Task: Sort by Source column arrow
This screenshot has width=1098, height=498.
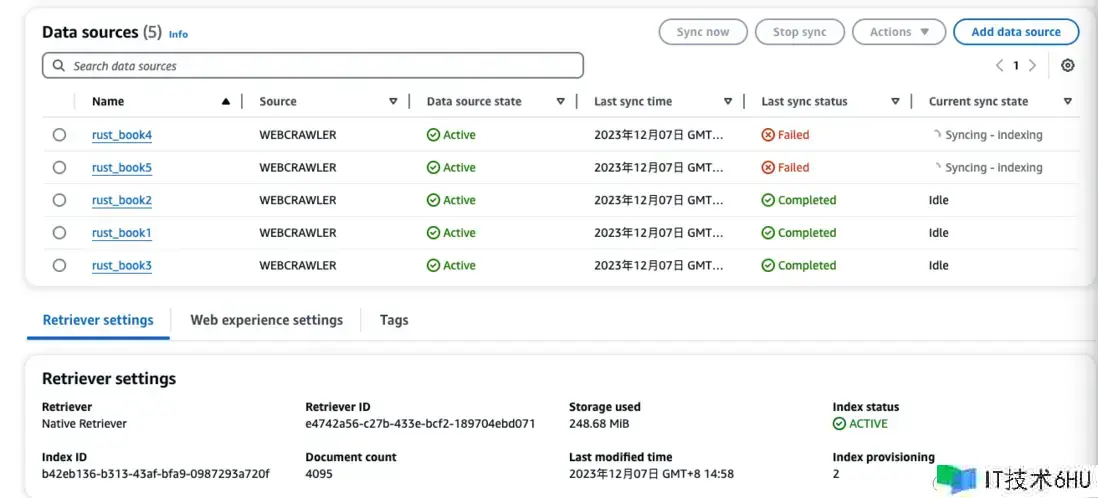Action: pyautogui.click(x=394, y=102)
